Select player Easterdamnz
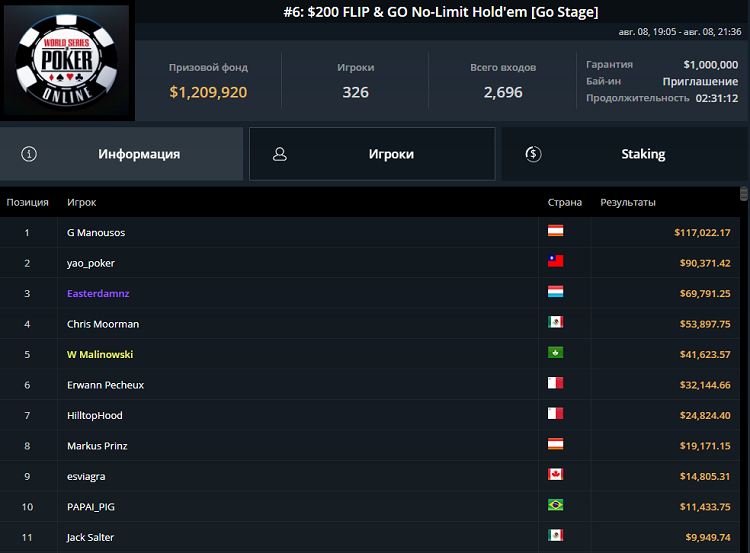The width and height of the screenshot is (750, 553). coord(98,294)
